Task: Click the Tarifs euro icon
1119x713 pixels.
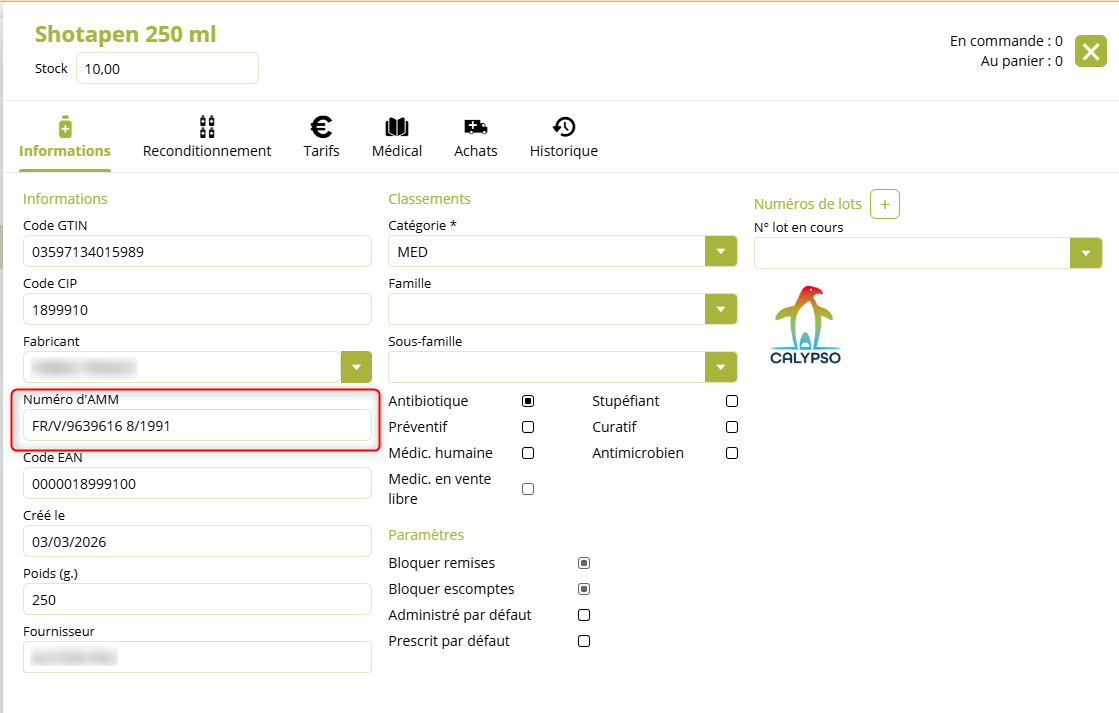Action: tap(321, 126)
